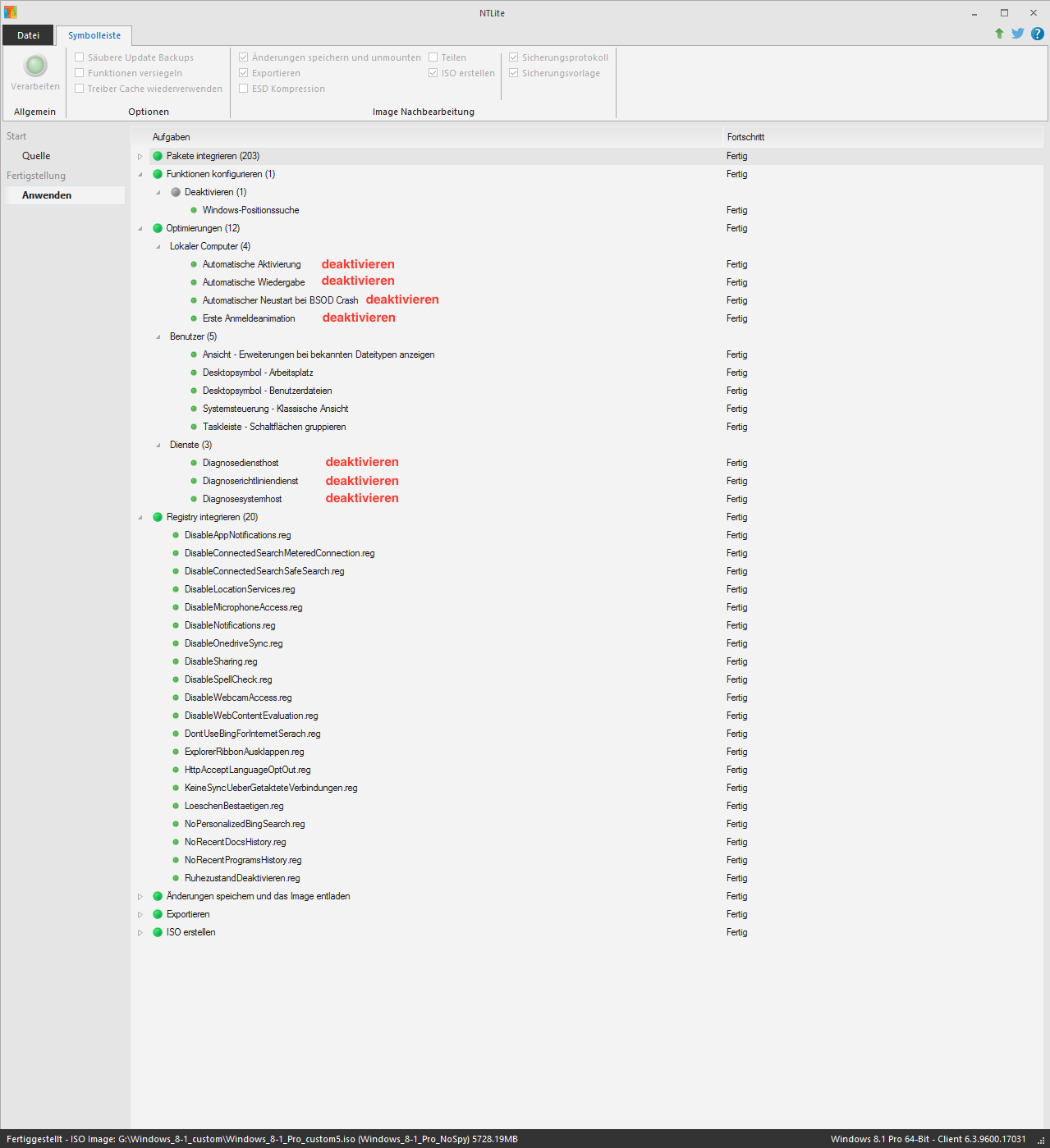
Task: Expand the ISO erstellen task node
Action: pos(140,932)
